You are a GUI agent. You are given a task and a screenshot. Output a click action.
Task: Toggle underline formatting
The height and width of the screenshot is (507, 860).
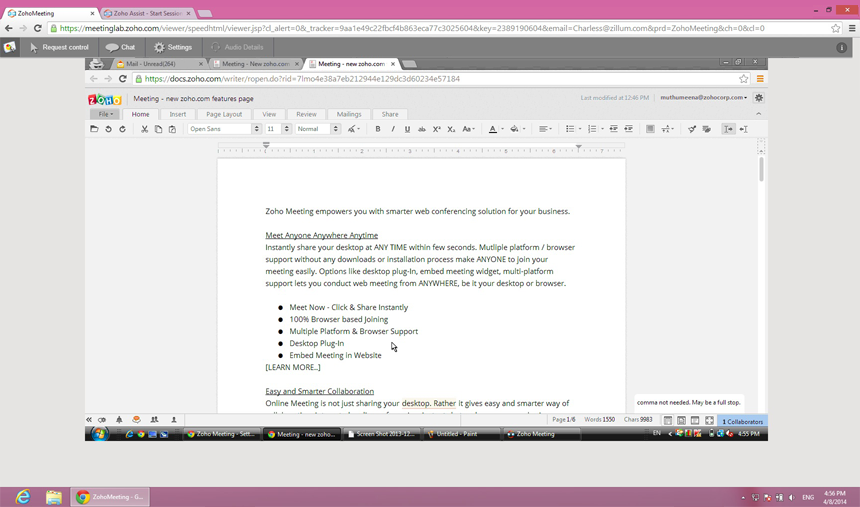[407, 129]
